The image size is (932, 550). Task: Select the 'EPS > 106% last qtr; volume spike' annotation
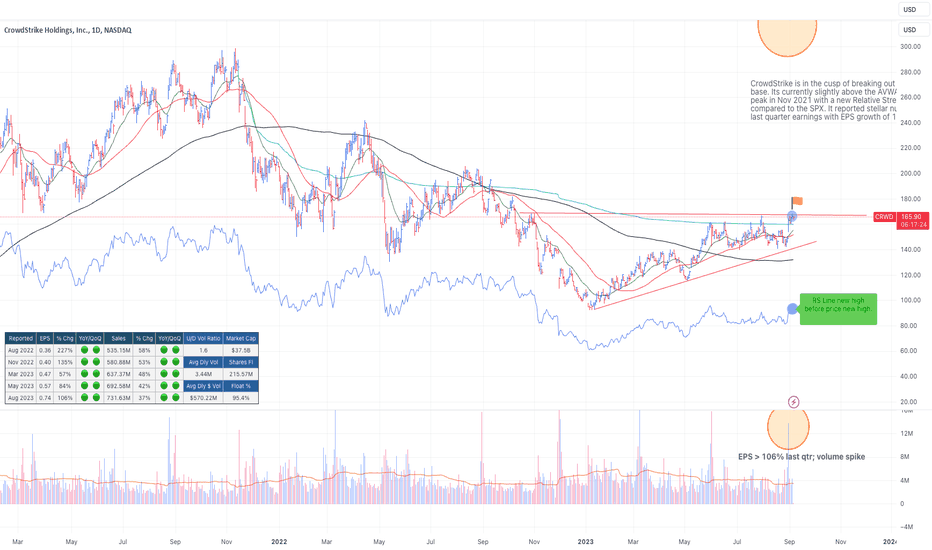click(801, 457)
